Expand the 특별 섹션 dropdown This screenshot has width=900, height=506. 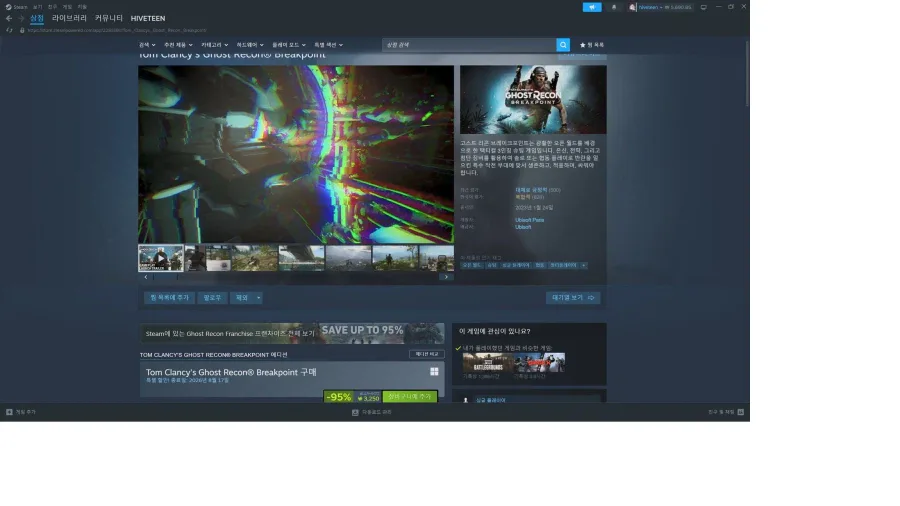[x=328, y=45]
